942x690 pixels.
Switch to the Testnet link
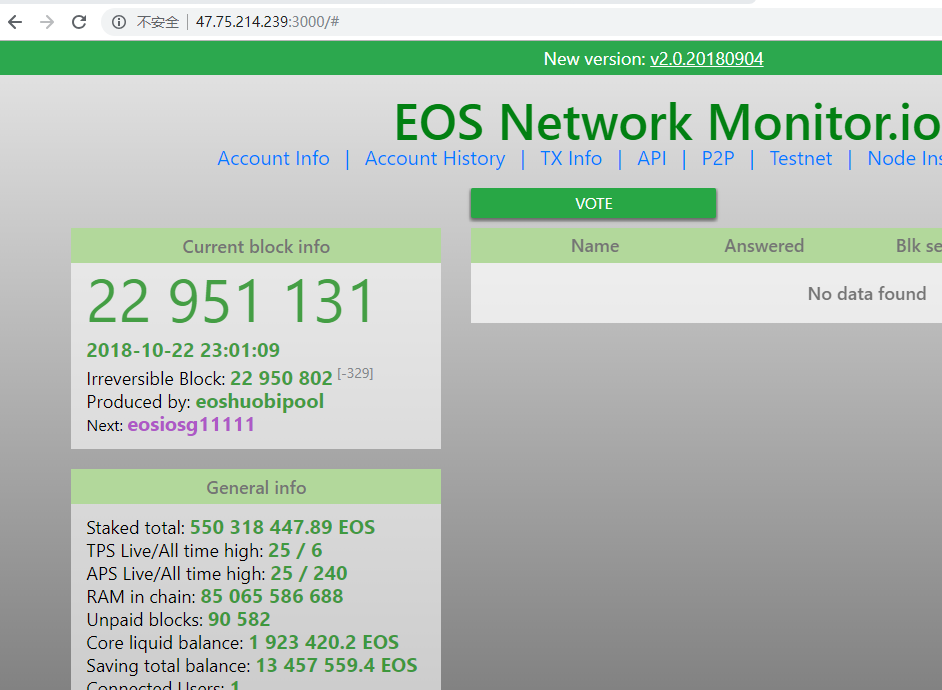tap(801, 159)
